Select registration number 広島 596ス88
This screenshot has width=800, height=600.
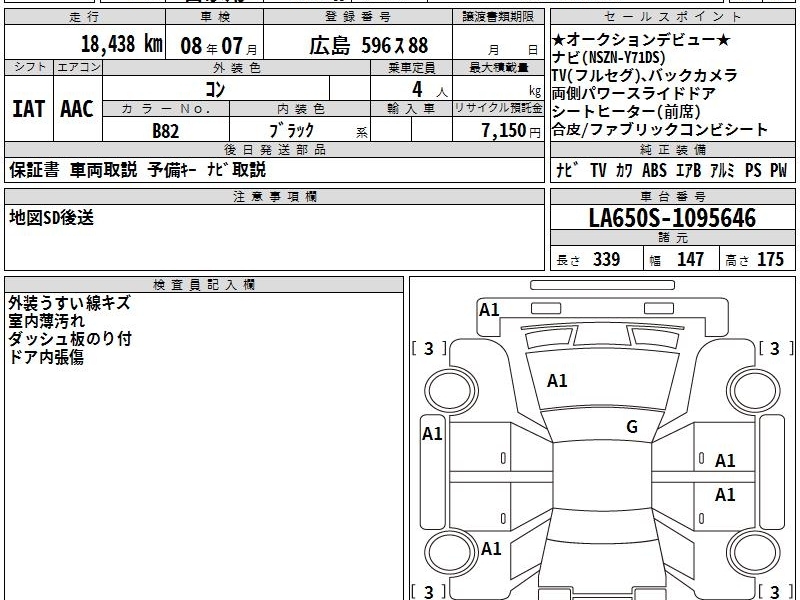368,46
